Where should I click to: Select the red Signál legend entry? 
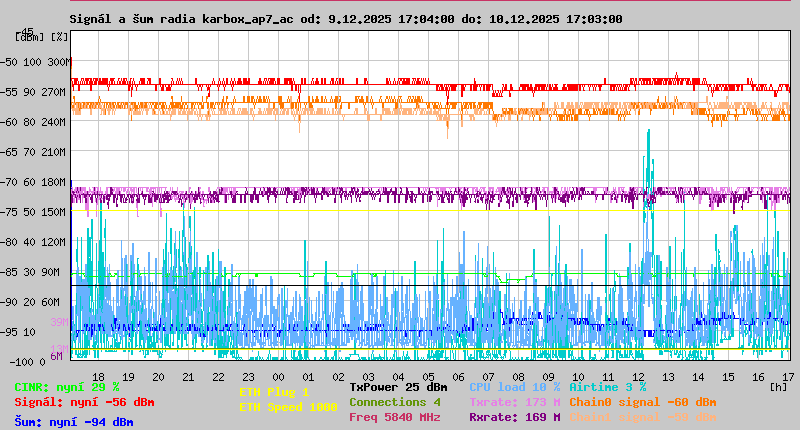pyautogui.click(x=84, y=402)
